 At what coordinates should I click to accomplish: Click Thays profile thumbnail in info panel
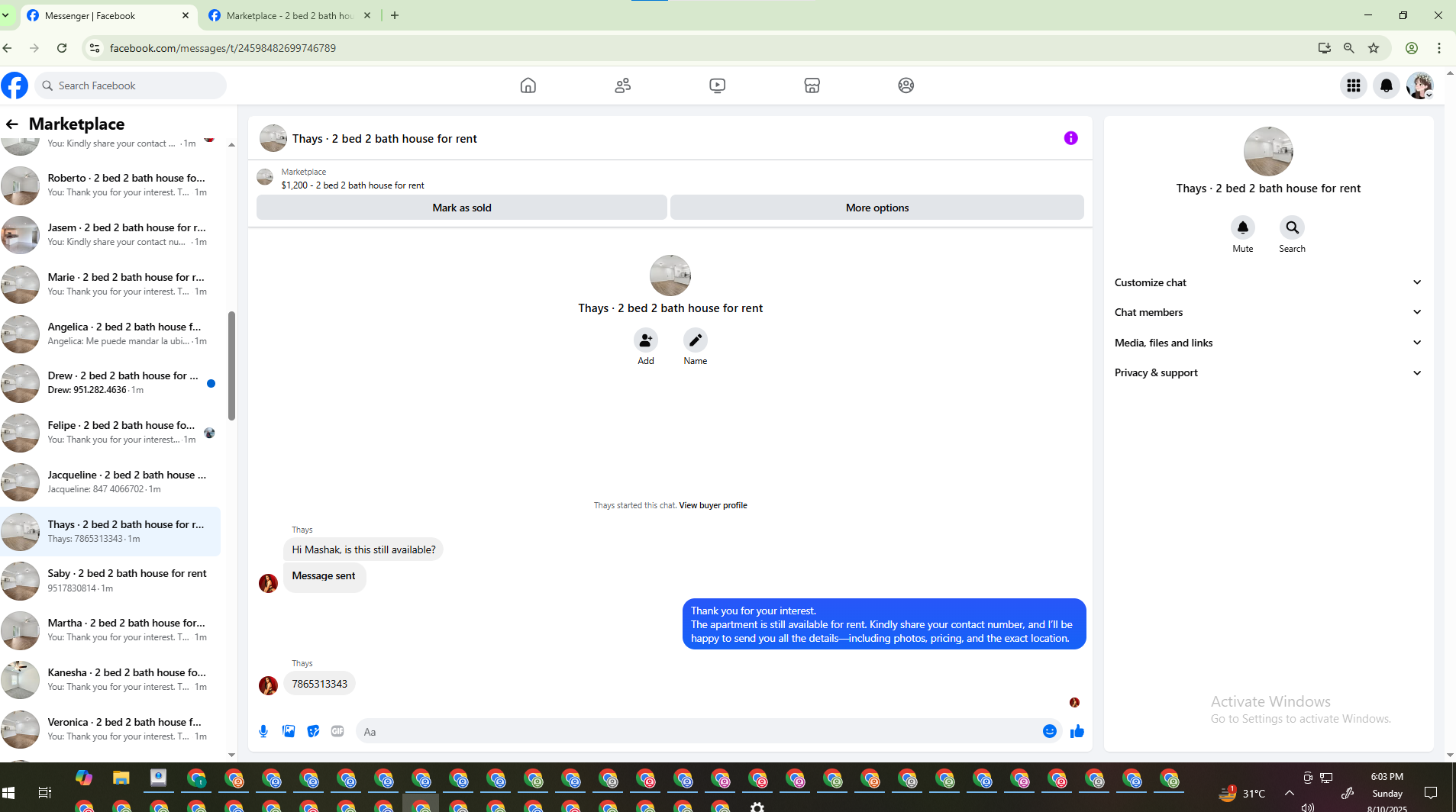(x=1267, y=151)
